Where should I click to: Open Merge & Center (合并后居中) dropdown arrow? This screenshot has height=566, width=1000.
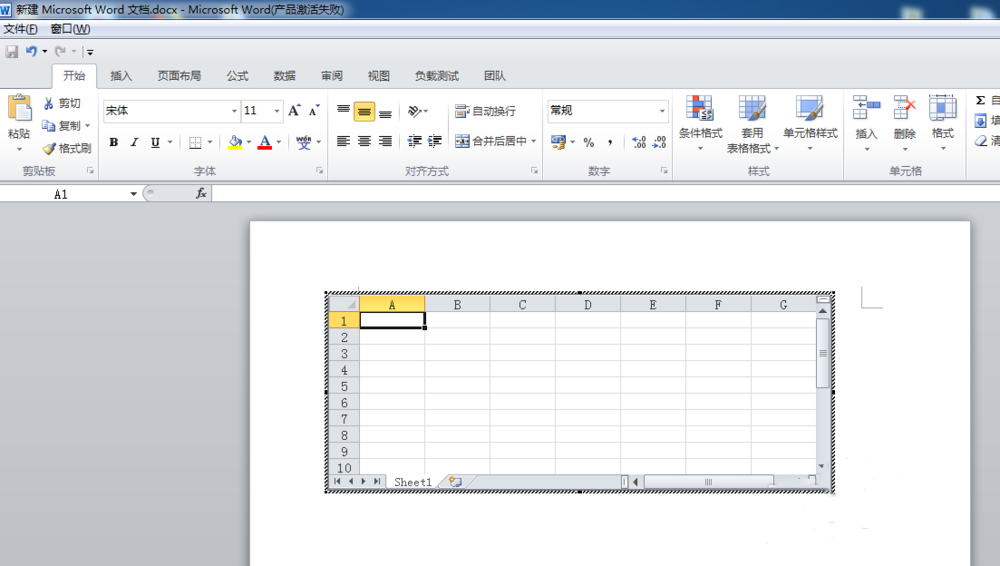533,141
